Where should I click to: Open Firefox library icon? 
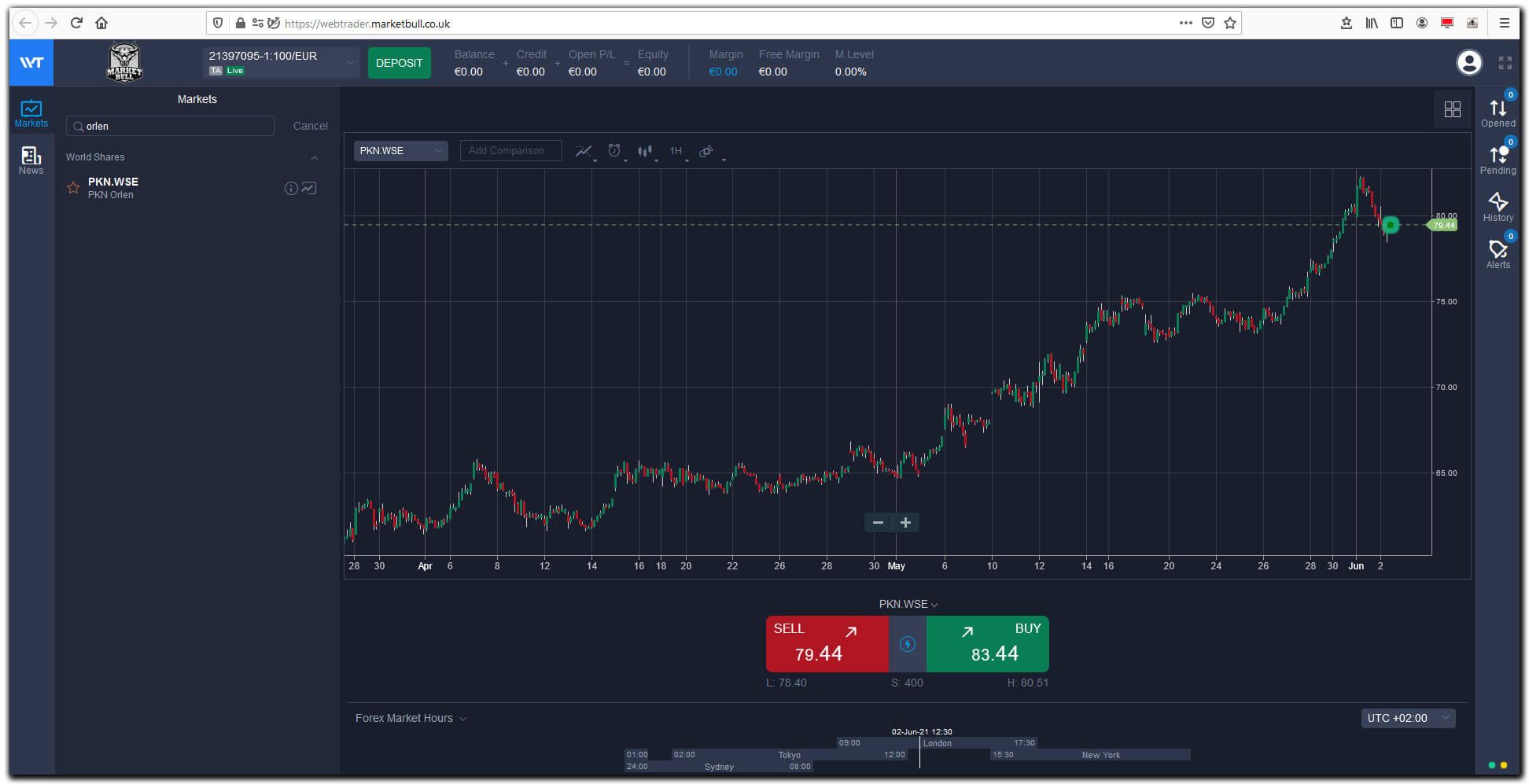click(x=1372, y=23)
